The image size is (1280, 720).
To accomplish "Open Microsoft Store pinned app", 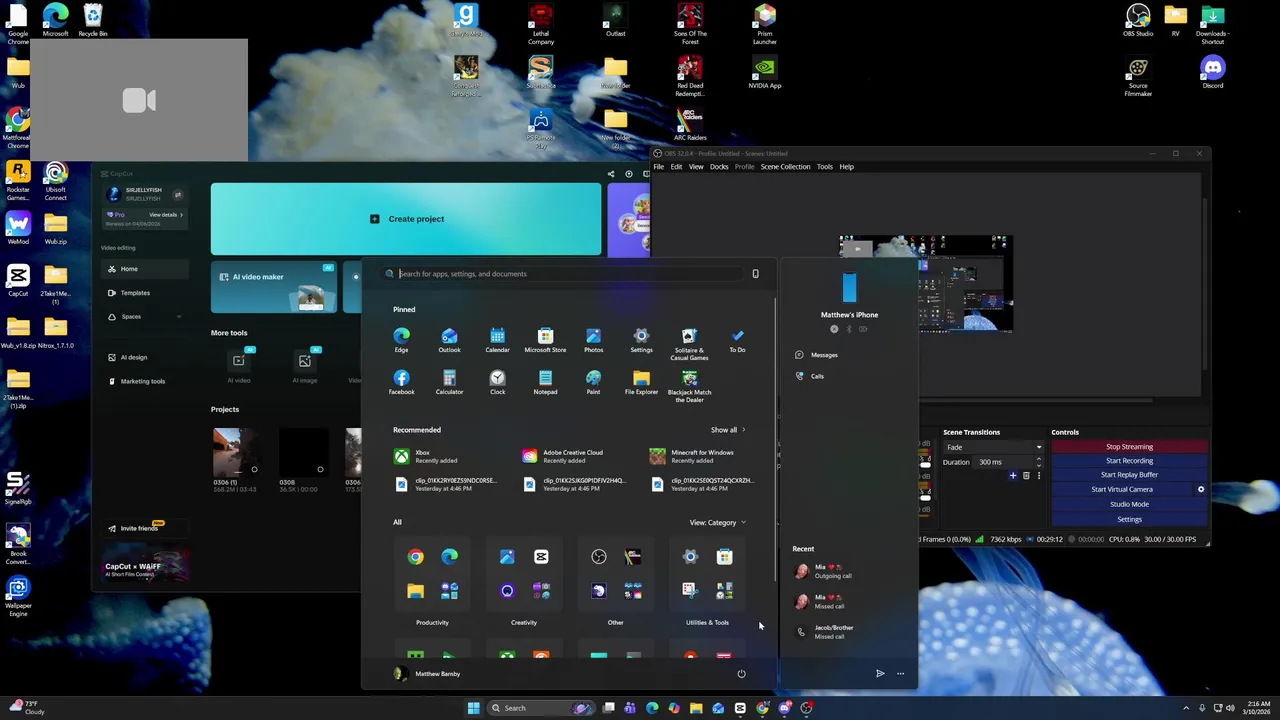I will pos(545,340).
